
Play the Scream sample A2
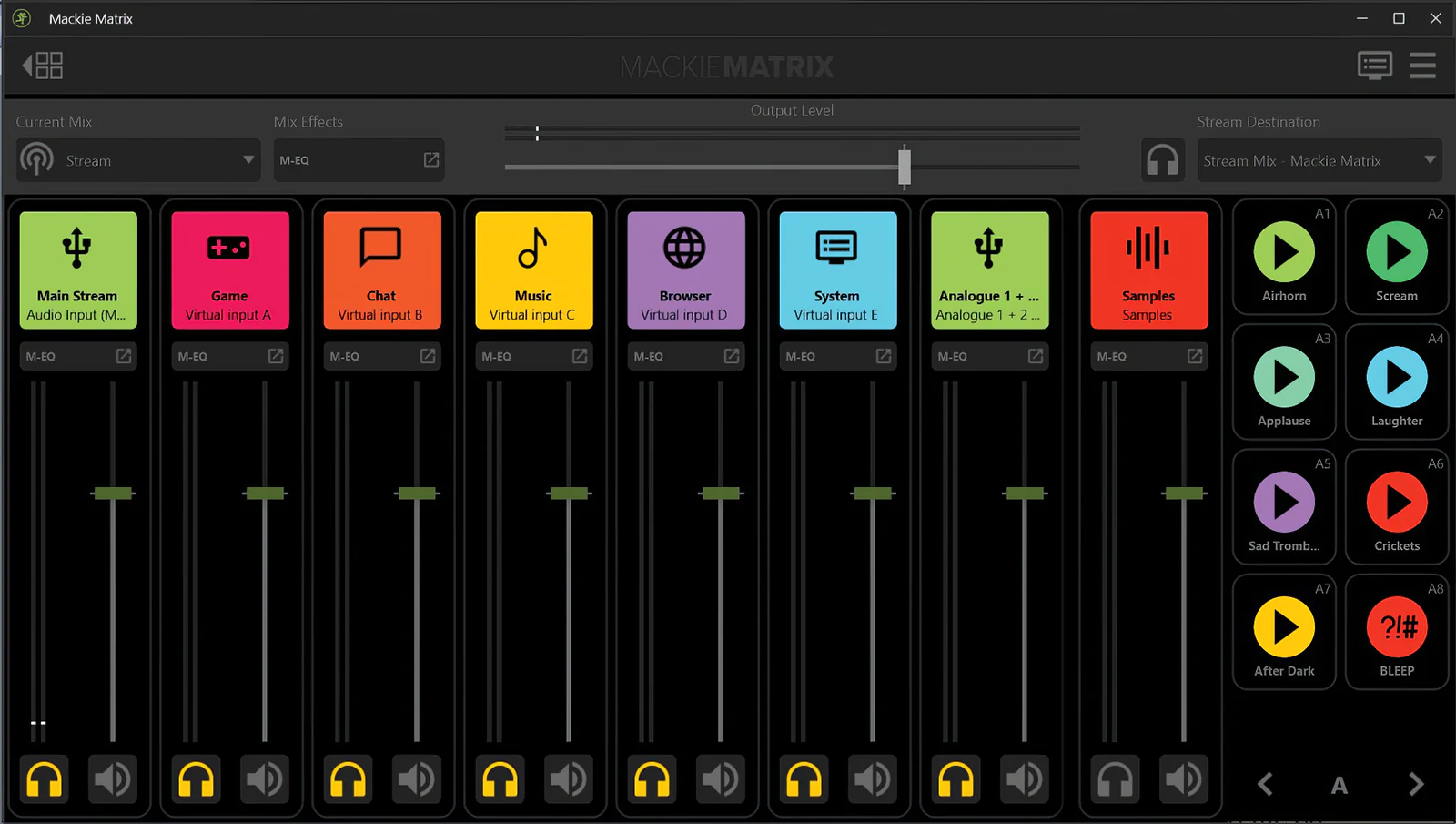click(x=1397, y=252)
